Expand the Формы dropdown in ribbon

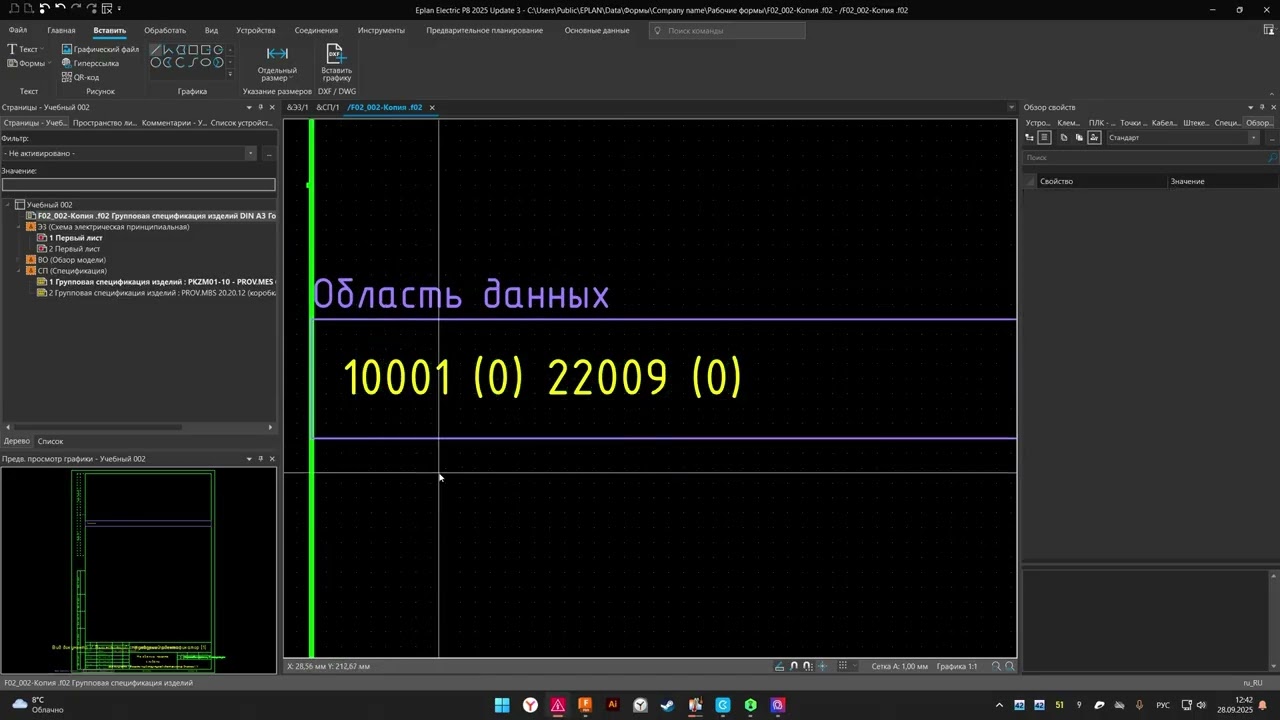(x=50, y=63)
